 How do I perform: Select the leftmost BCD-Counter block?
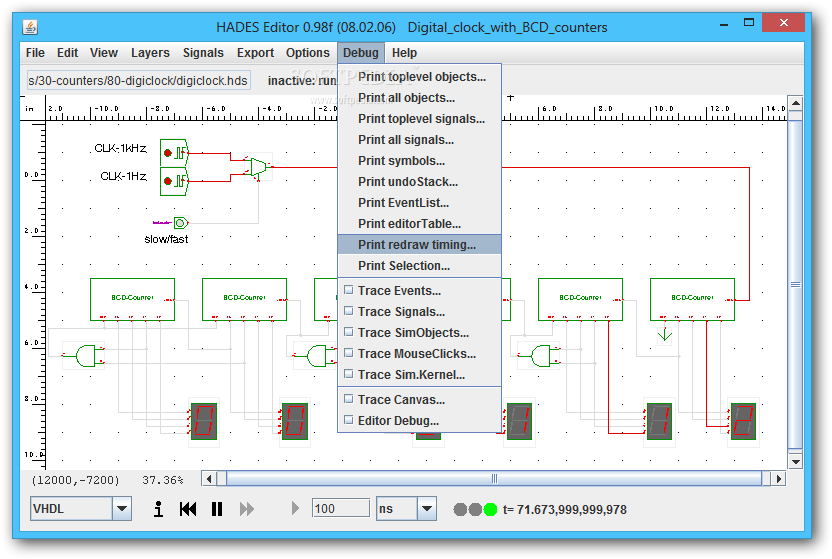click(x=132, y=299)
